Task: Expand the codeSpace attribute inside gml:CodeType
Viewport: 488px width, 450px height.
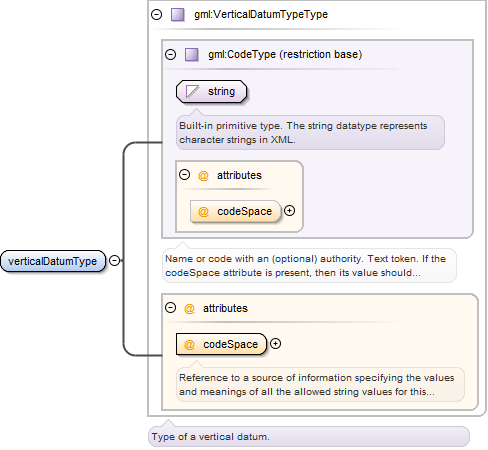Action: [289, 211]
